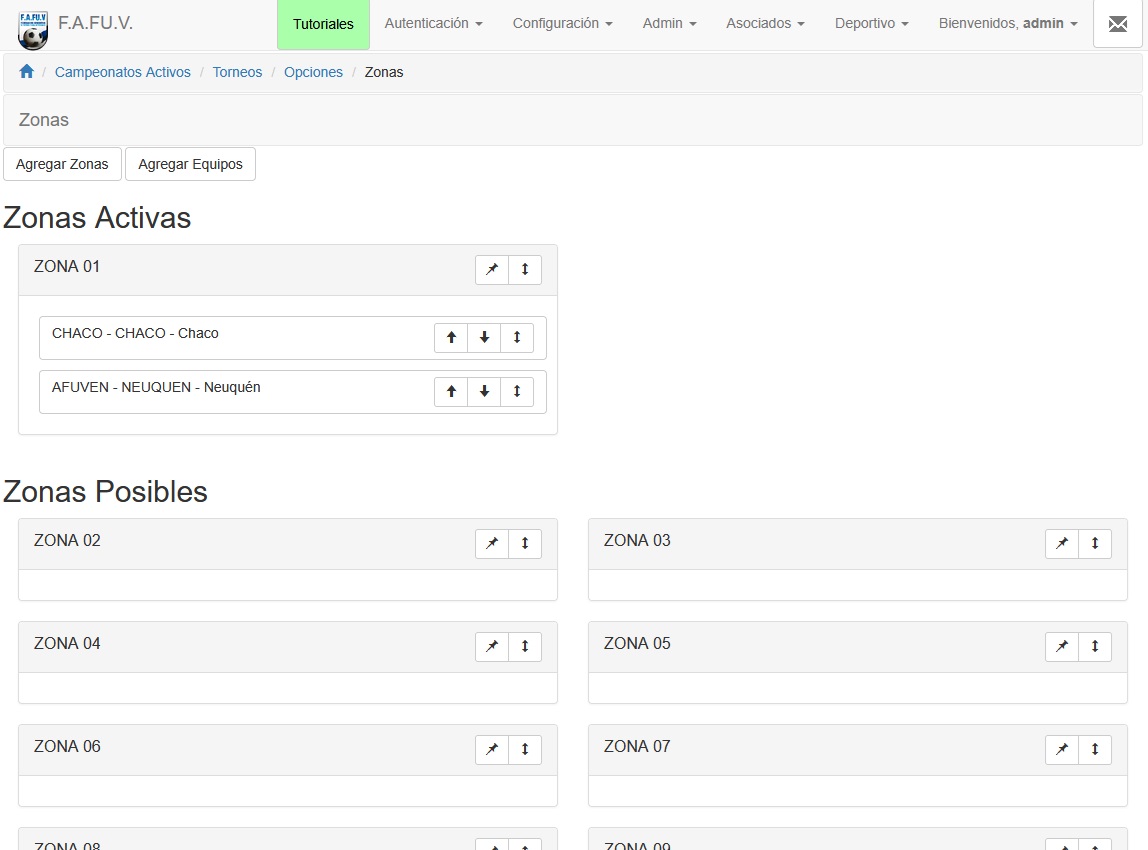The height and width of the screenshot is (850, 1148).
Task: Click the vertical reorder icon on ZONA 03
Action: [1095, 543]
